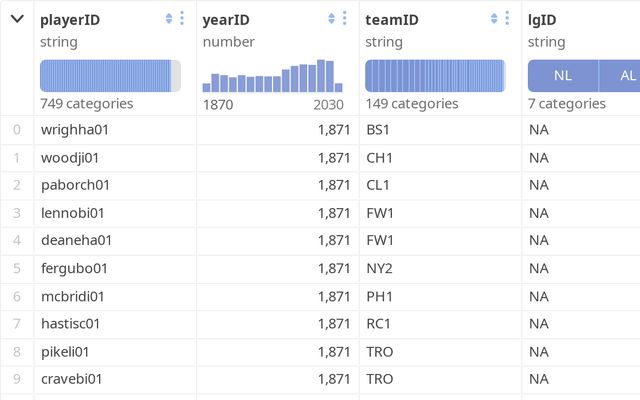Select the cell containing wrighha01

coord(71,130)
